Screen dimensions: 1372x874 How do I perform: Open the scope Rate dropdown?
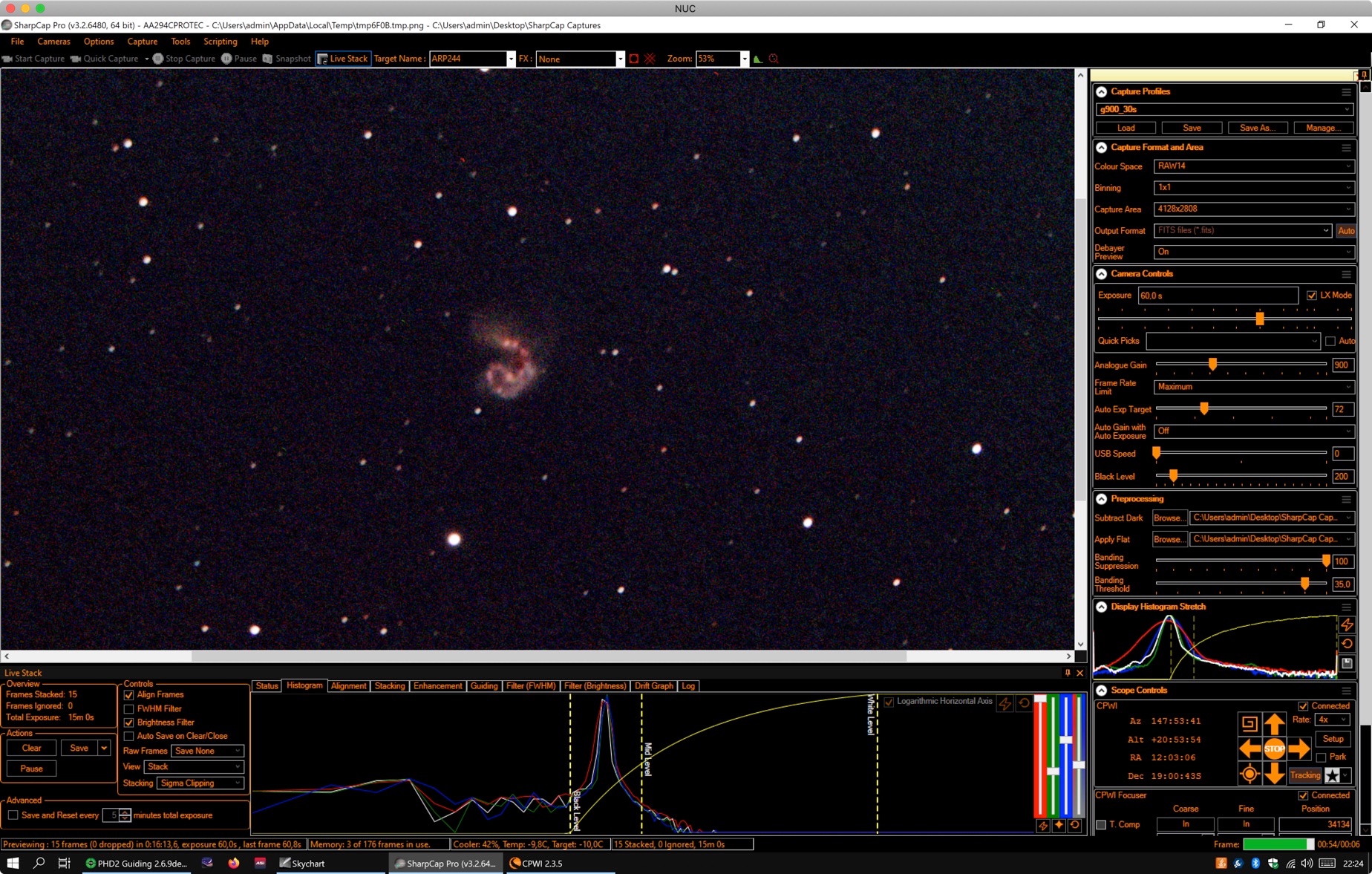click(x=1332, y=720)
